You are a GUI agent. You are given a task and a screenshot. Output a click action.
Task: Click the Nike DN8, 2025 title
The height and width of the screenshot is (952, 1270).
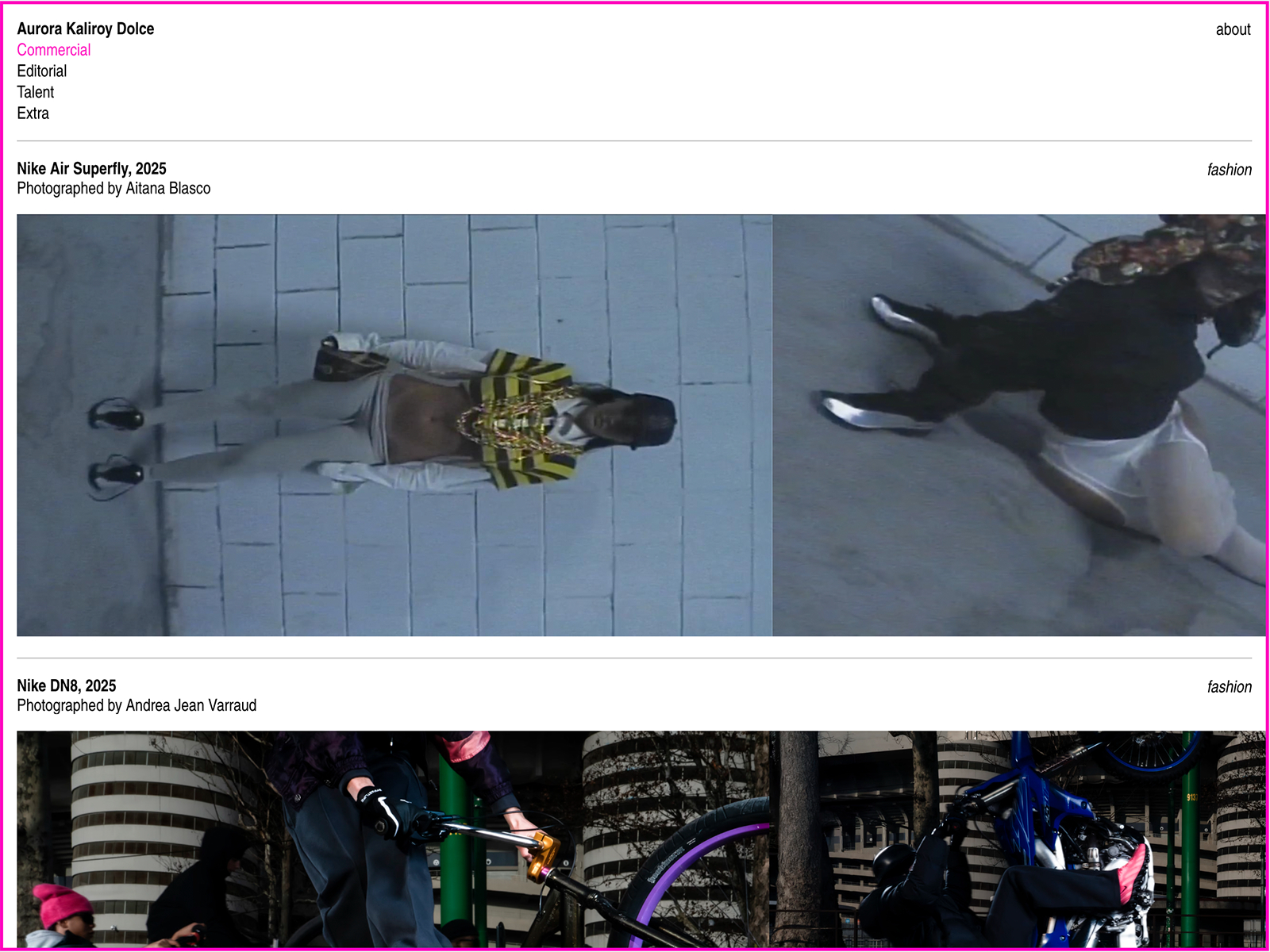[x=67, y=685]
